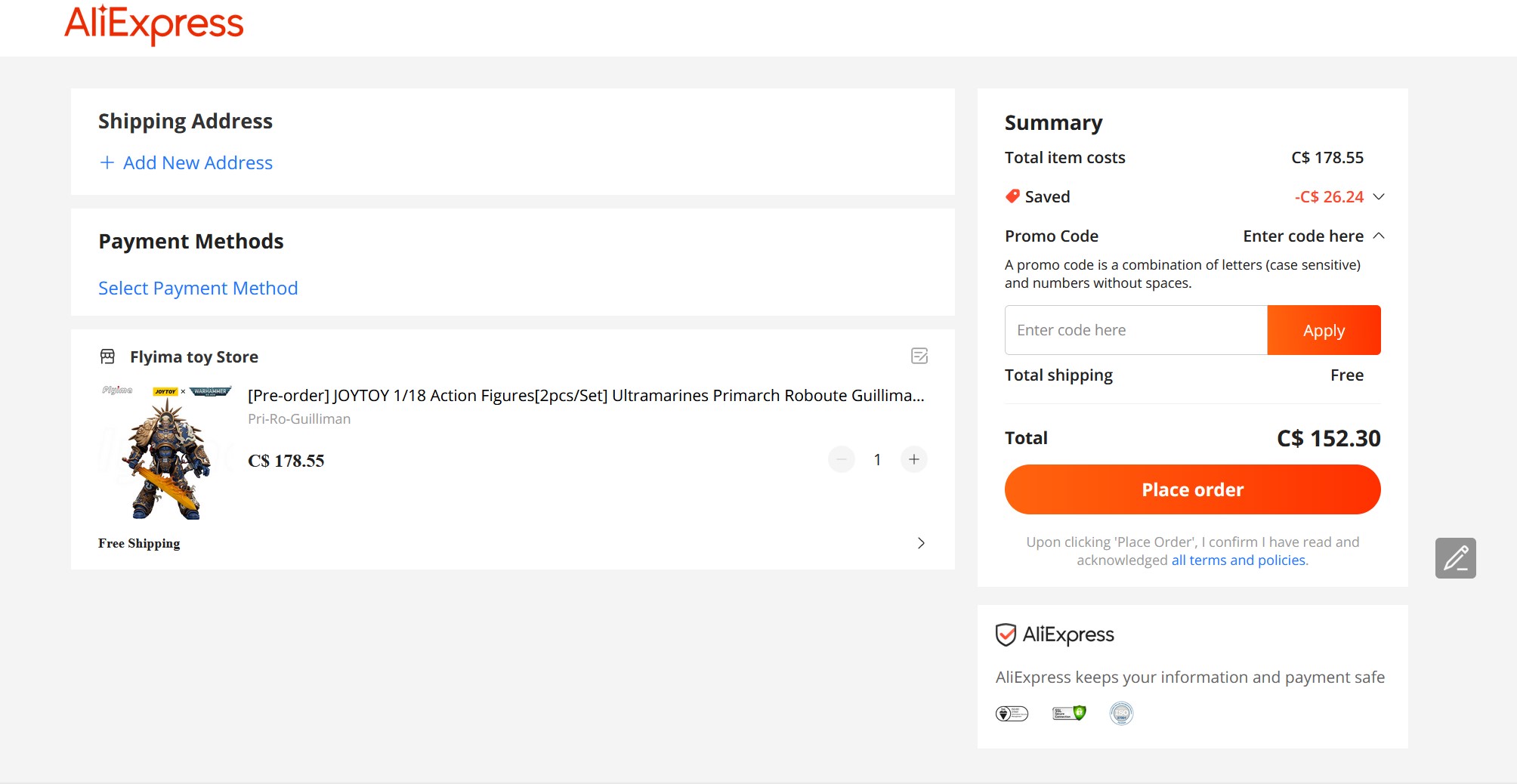Click the red Saved price tag icon
The image size is (1517, 784).
[1012, 196]
